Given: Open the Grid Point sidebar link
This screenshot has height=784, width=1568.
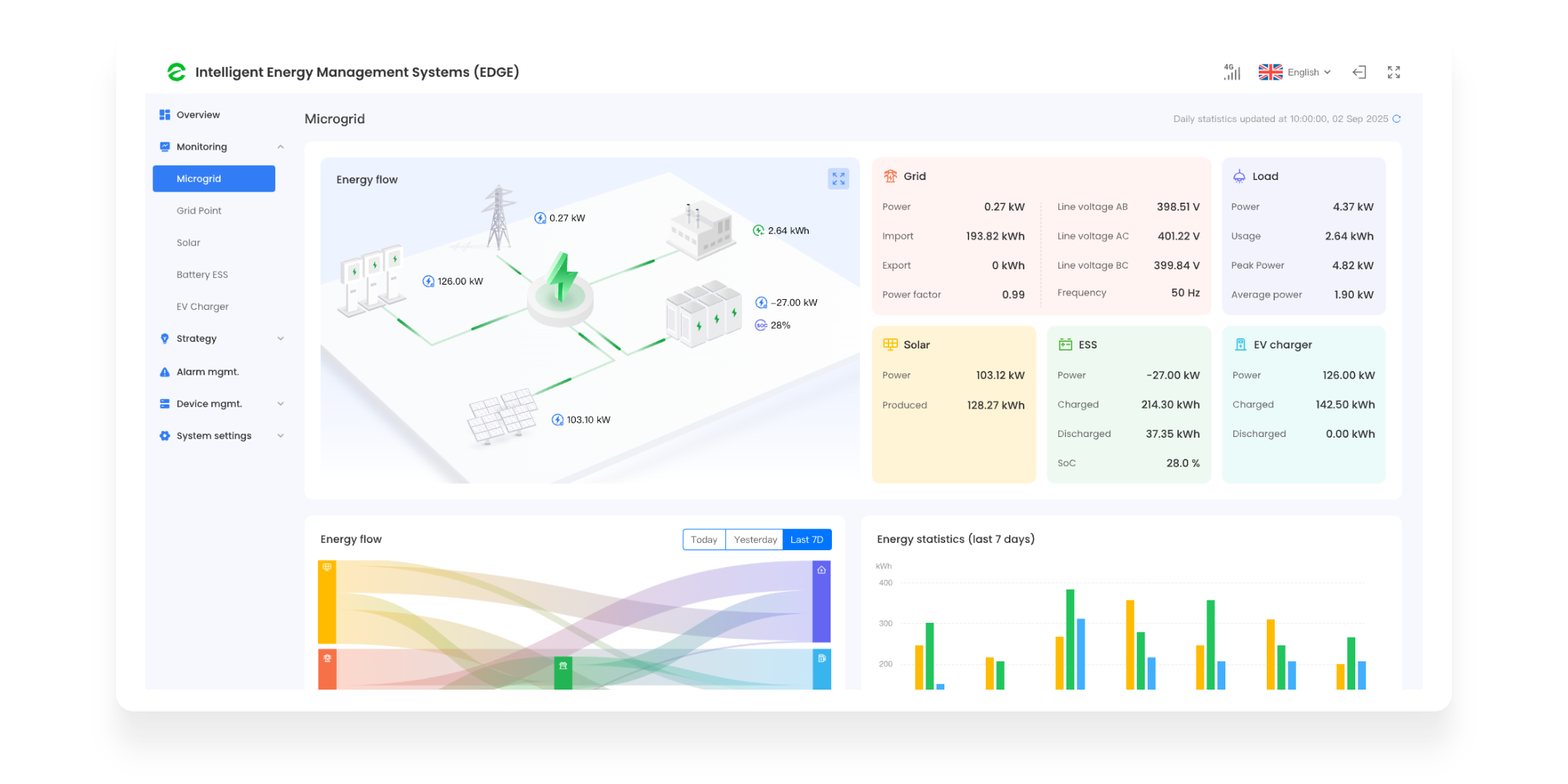Looking at the screenshot, I should point(199,211).
